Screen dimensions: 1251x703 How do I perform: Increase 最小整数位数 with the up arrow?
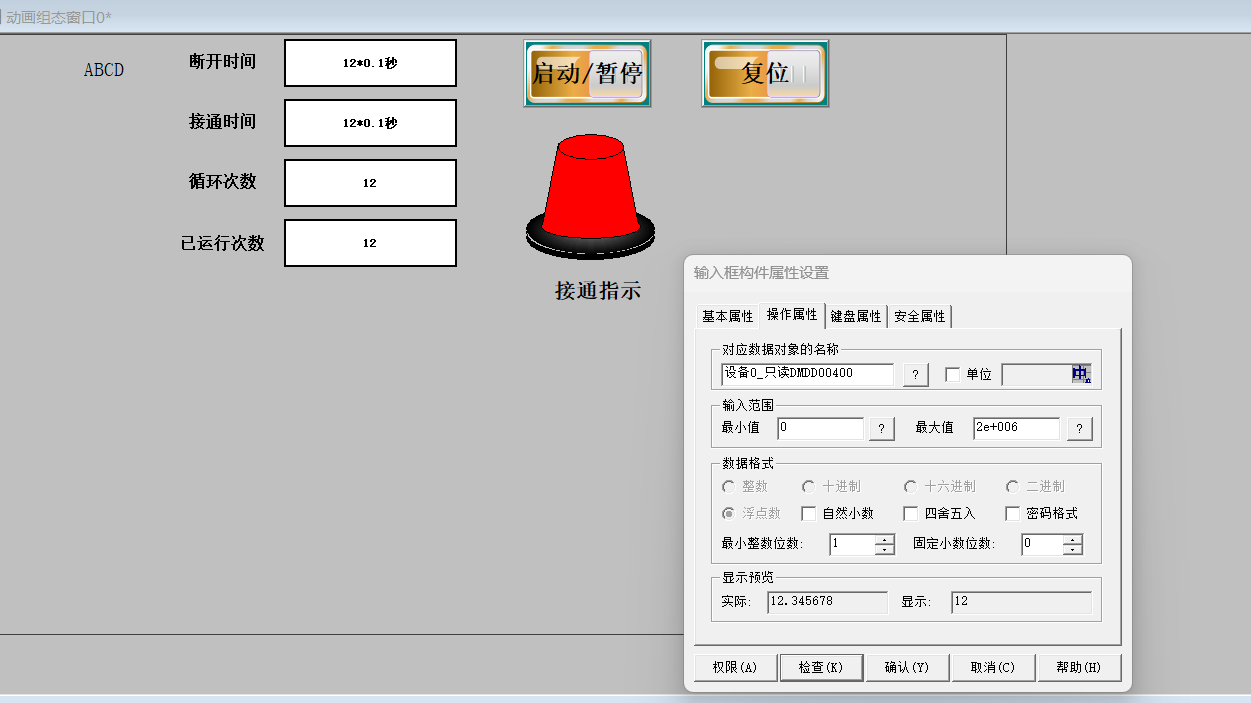pyautogui.click(x=884, y=540)
